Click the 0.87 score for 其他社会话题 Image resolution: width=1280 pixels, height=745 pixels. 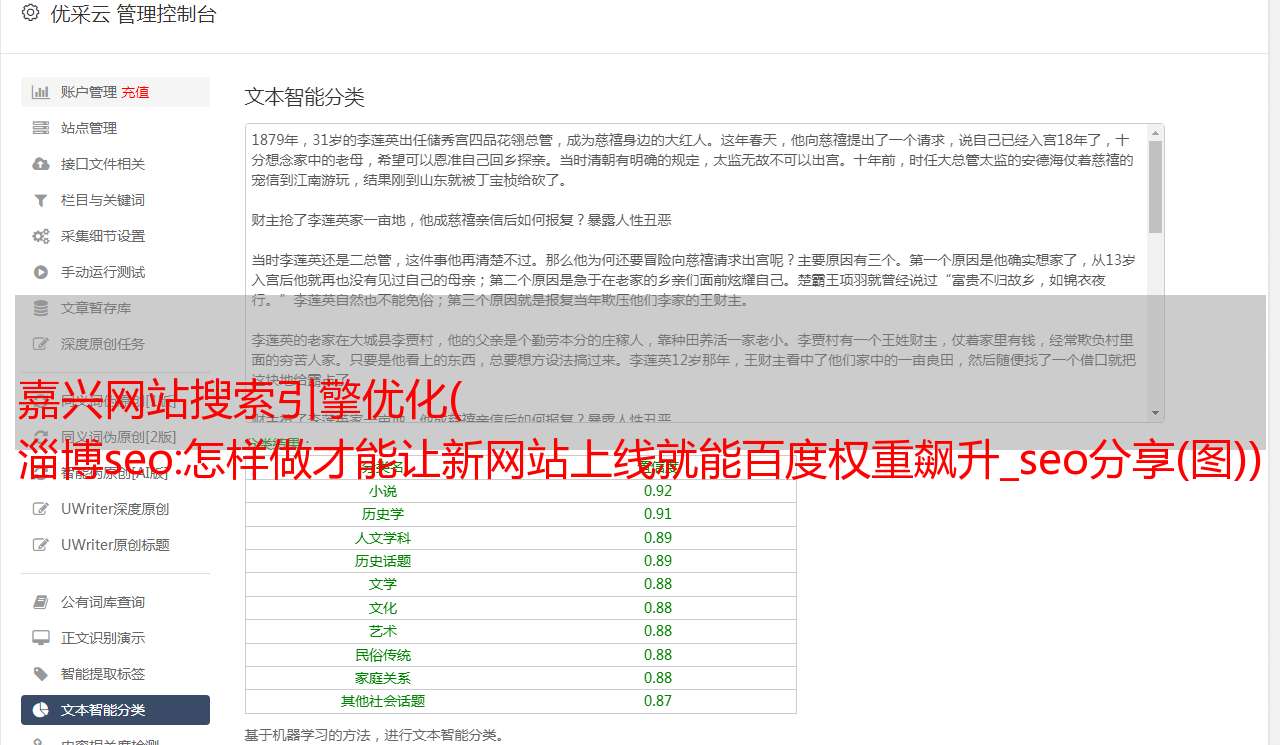(658, 701)
